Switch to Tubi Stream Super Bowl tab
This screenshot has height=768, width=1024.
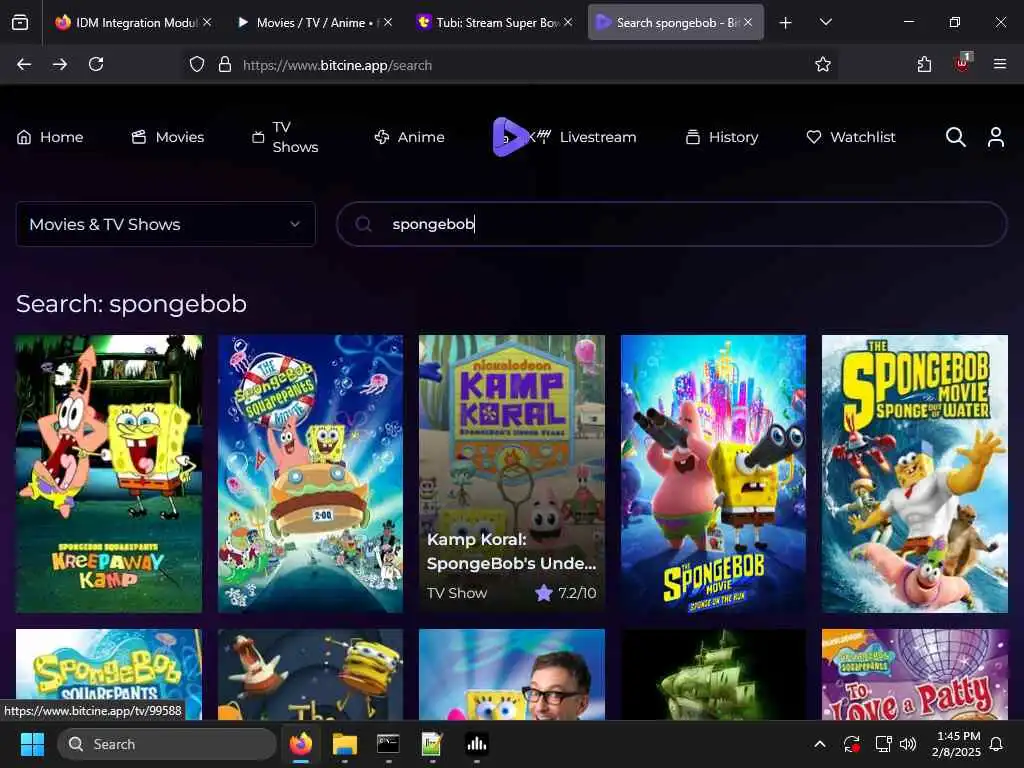click(x=494, y=23)
